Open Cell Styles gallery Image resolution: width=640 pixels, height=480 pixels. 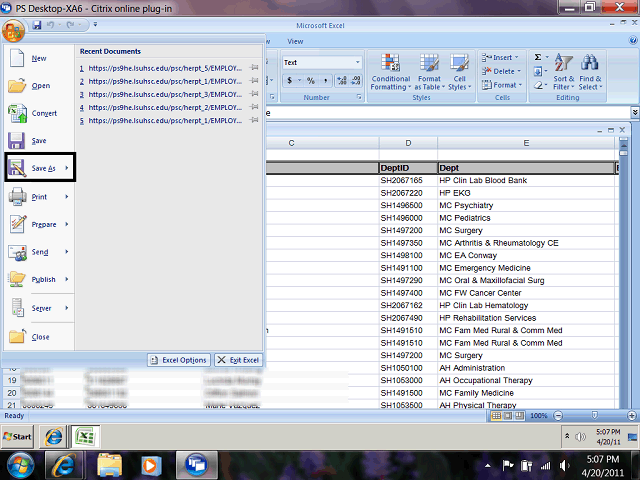click(x=460, y=72)
